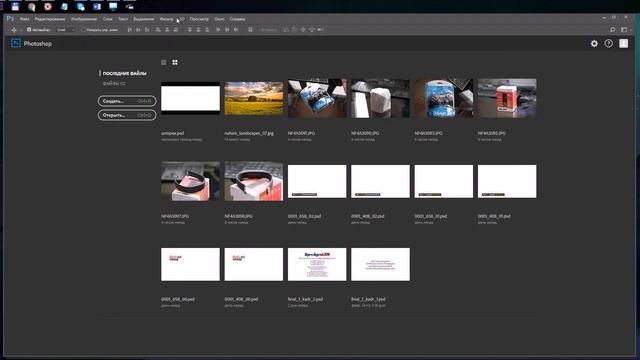The image size is (640, 360).
Task: Click the Auto-Align Layers icon
Action: tap(250, 30)
